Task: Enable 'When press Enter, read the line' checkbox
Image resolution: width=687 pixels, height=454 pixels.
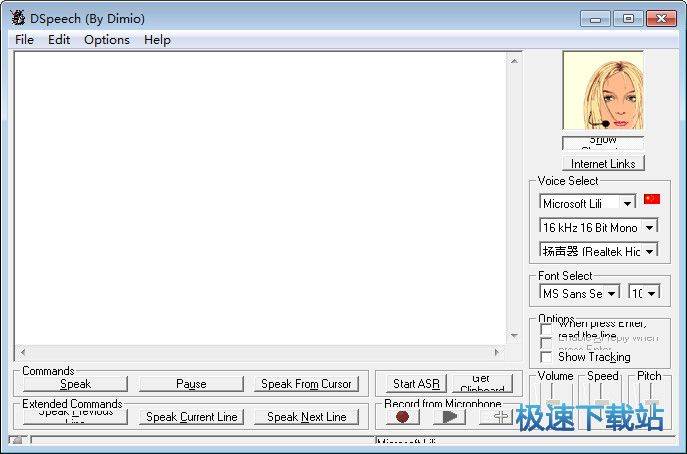Action: tap(546, 327)
